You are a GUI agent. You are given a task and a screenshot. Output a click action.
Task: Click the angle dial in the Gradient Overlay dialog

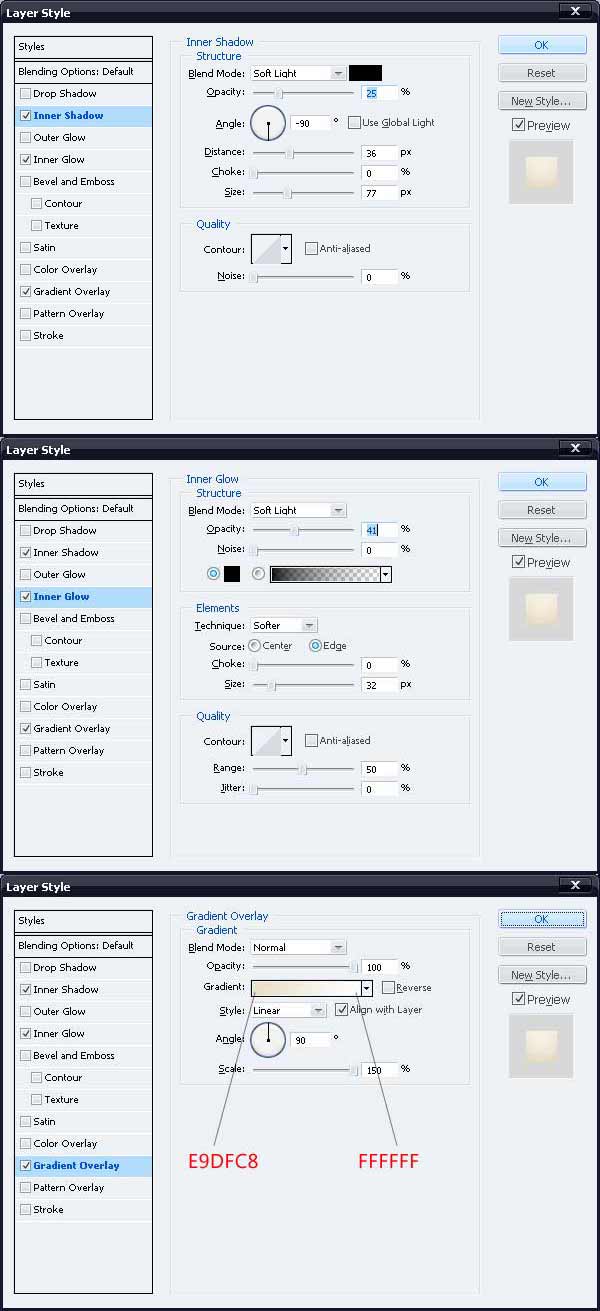pyautogui.click(x=268, y=1040)
